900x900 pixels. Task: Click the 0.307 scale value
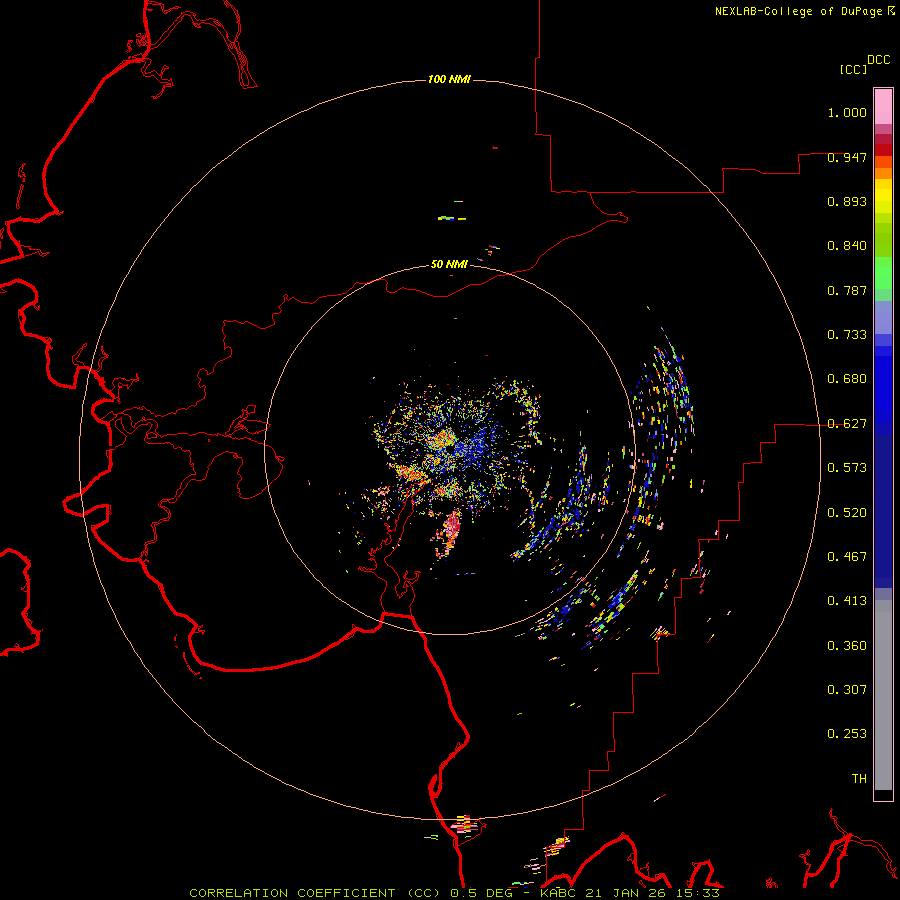pyautogui.click(x=847, y=690)
